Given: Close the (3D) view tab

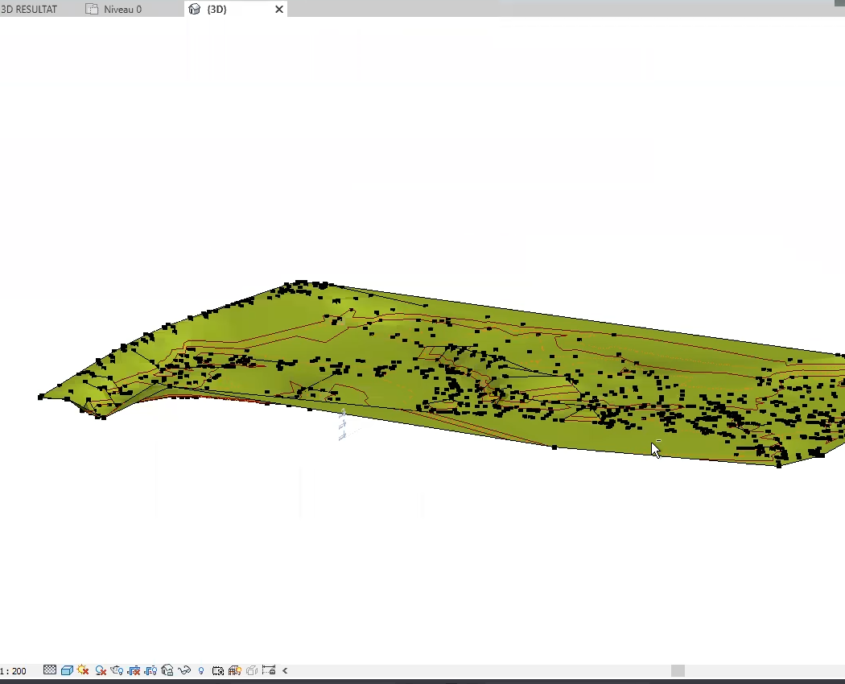Looking at the screenshot, I should coord(279,9).
